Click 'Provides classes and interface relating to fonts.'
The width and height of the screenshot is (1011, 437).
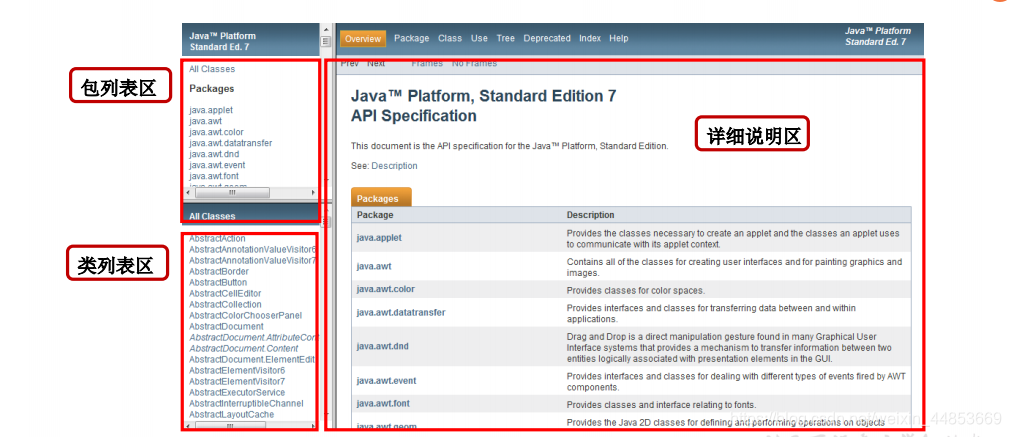click(x=662, y=405)
